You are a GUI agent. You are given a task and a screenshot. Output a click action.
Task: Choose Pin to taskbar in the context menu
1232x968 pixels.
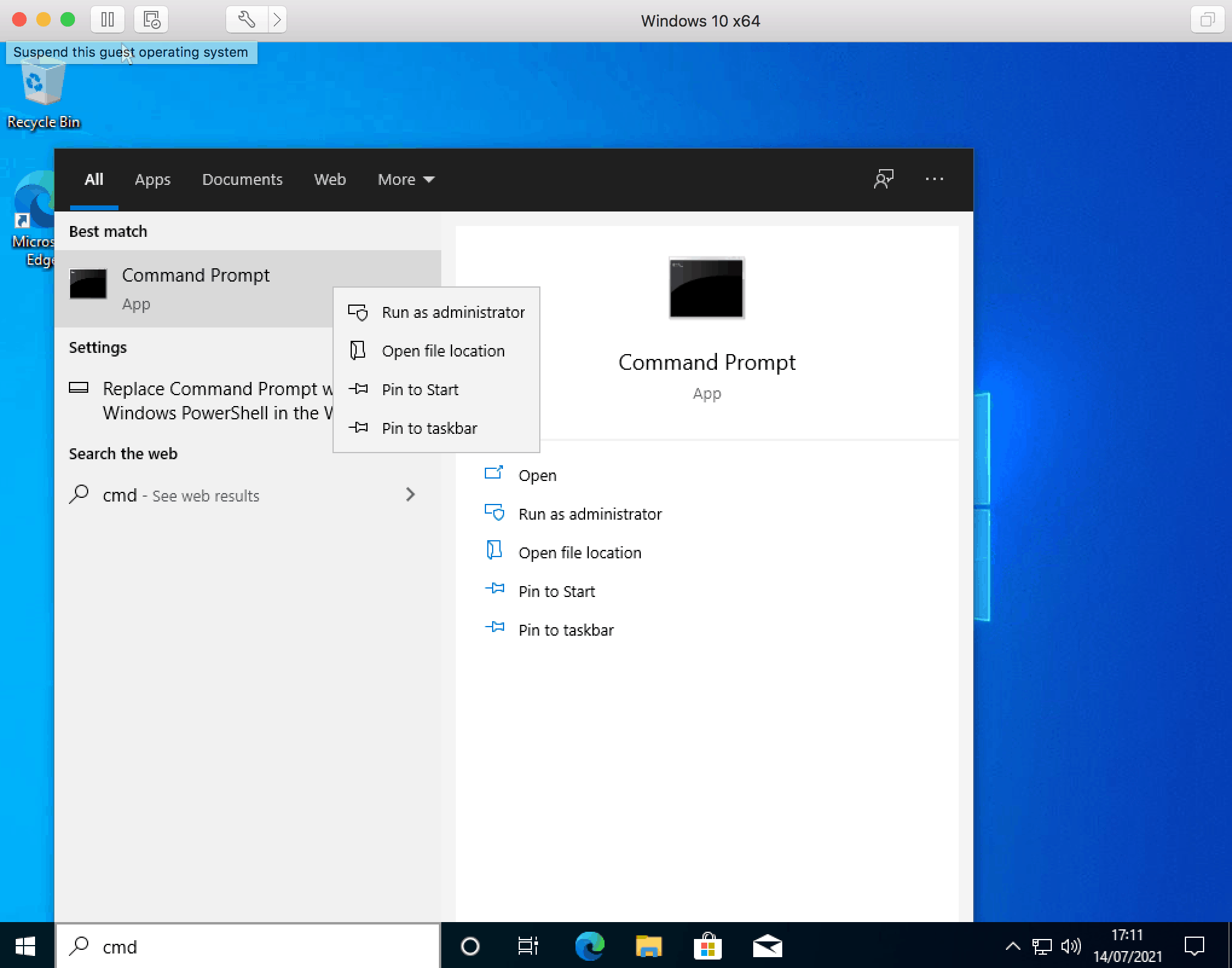point(436,428)
